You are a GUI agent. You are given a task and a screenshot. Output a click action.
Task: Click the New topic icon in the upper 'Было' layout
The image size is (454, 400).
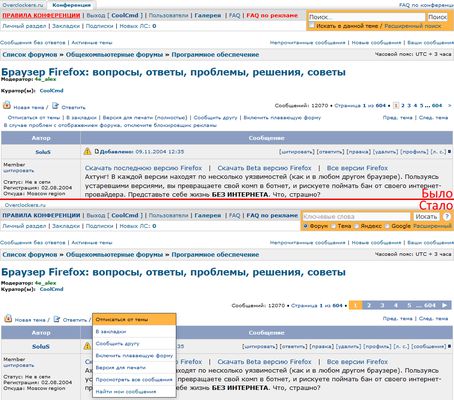coord(7,105)
